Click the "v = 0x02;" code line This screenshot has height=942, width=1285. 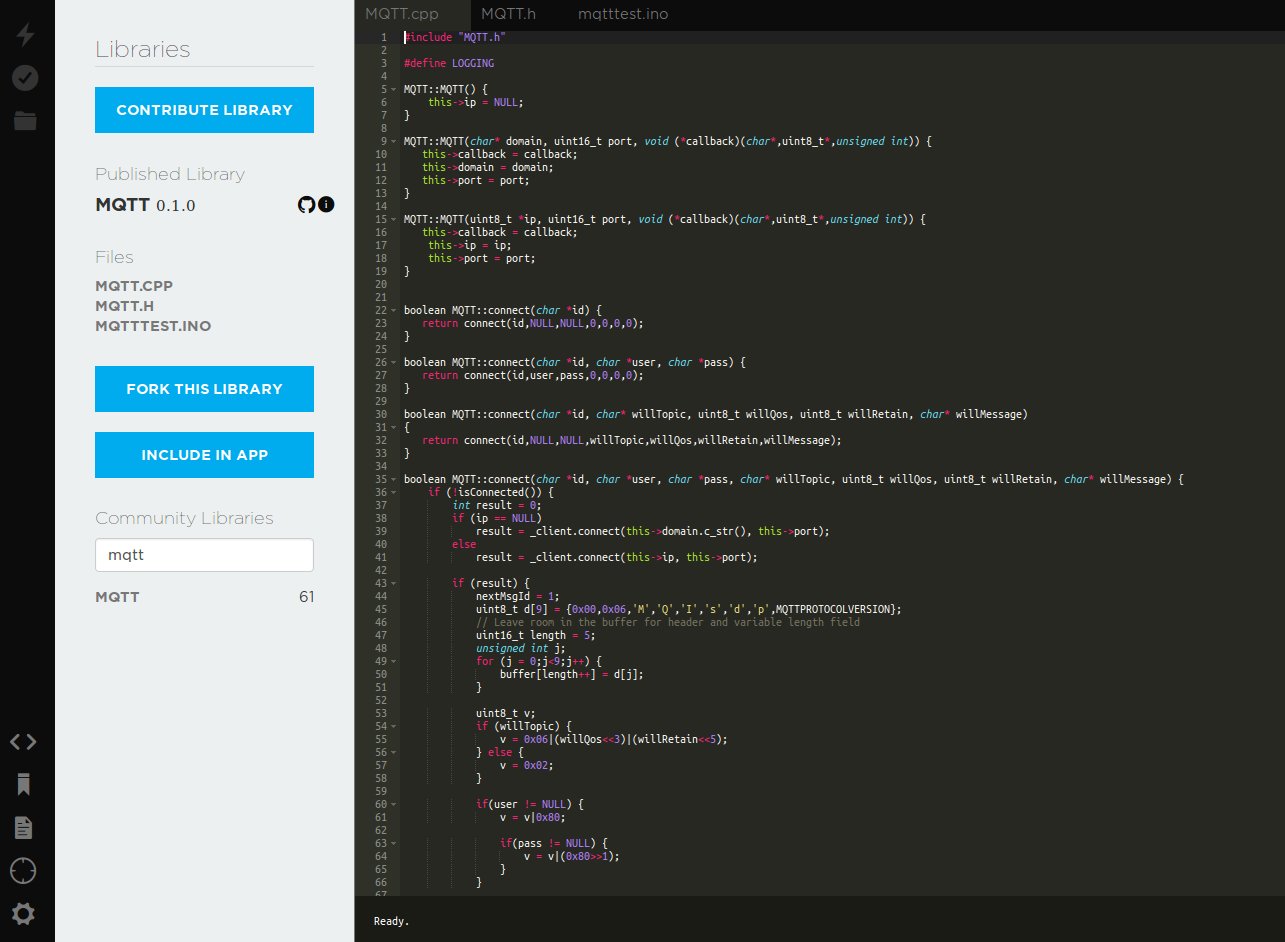527,765
